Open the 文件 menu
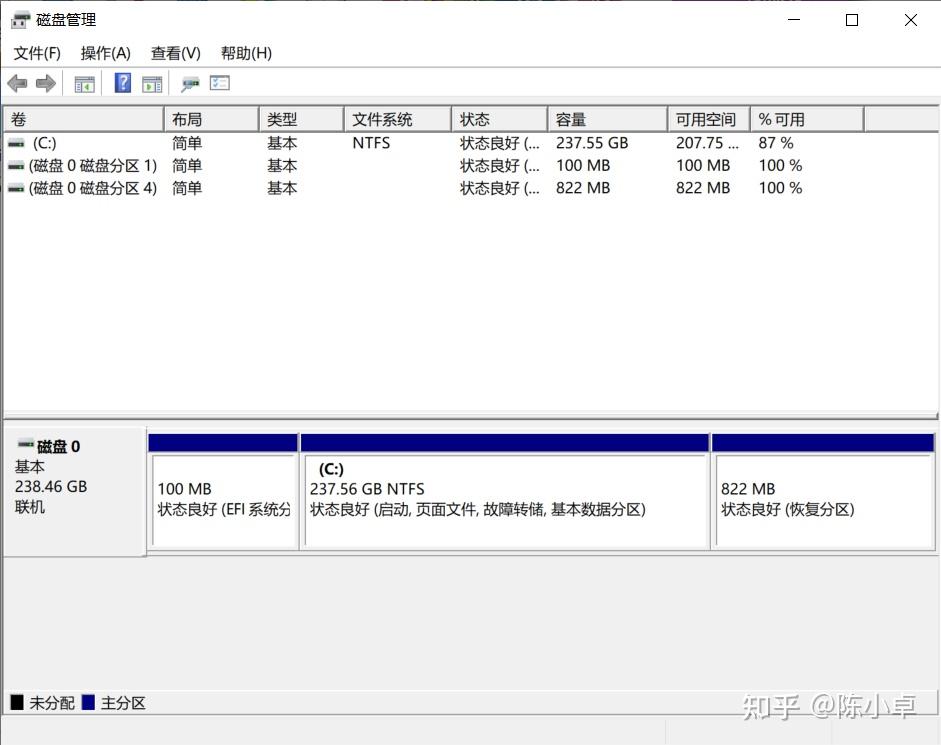Screen dimensions: 941x745 [36, 53]
